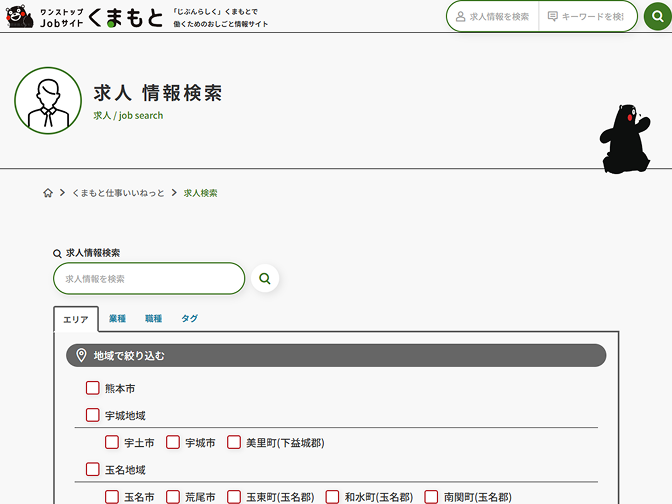Tick the 宇城市 checkbox
672x504 pixels.
173,442
